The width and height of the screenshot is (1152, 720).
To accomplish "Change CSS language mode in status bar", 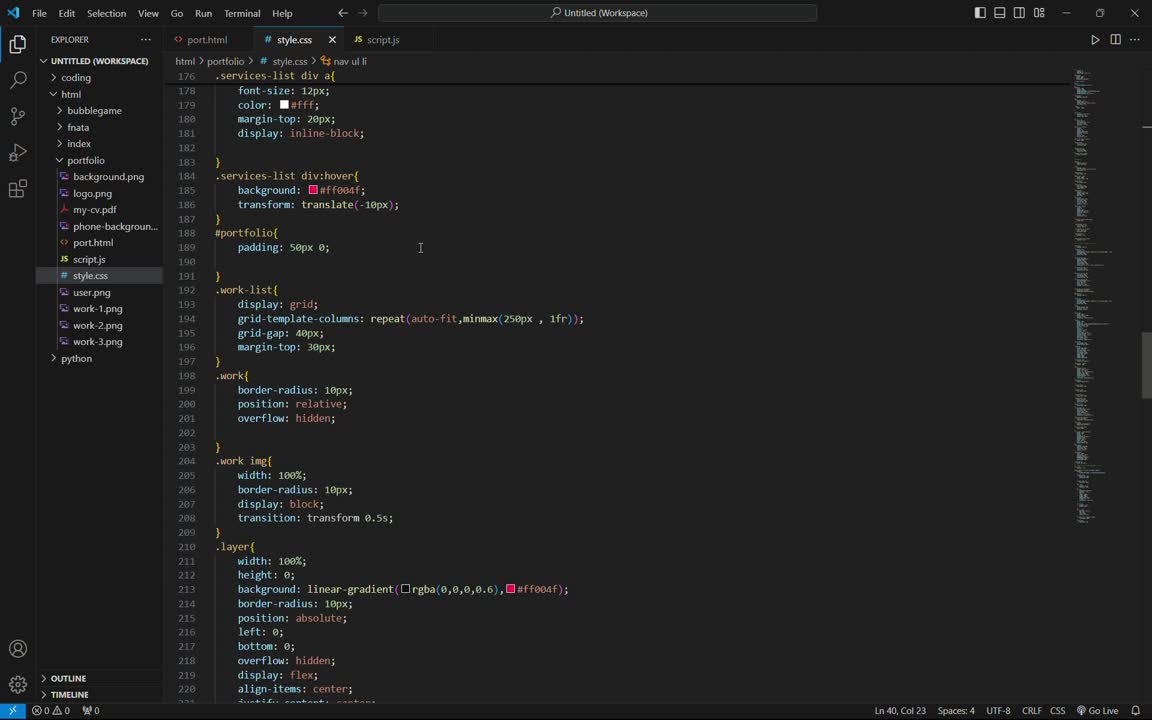I will [x=1057, y=710].
